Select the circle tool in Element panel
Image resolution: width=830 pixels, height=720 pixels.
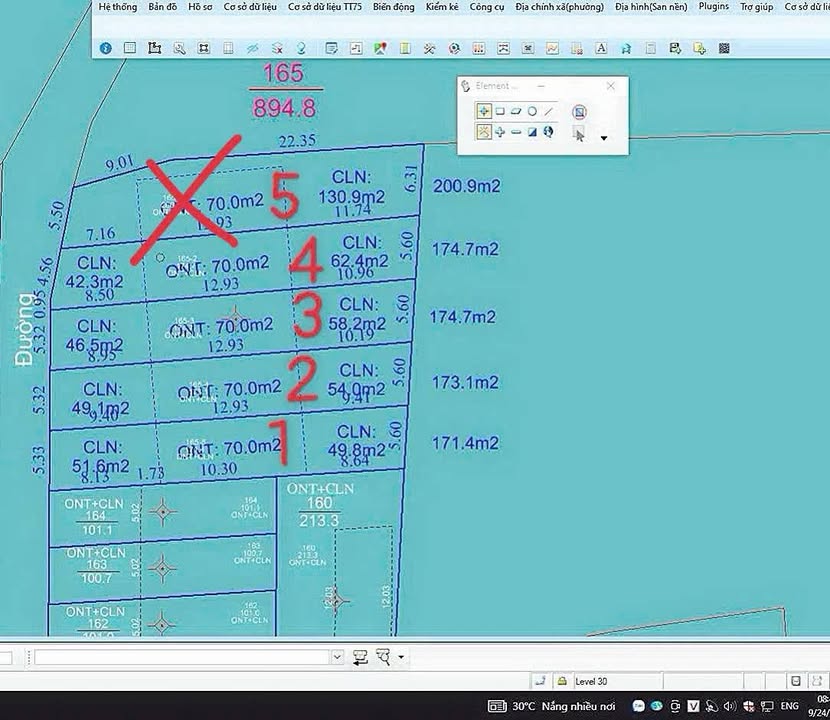click(x=533, y=111)
